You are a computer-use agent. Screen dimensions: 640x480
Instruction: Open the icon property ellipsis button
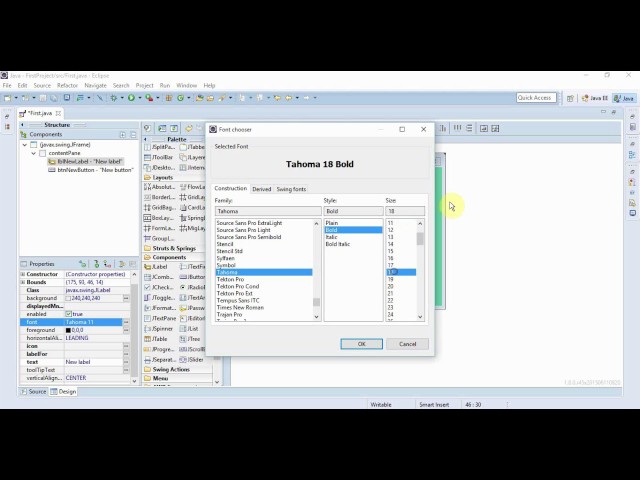tap(126, 346)
